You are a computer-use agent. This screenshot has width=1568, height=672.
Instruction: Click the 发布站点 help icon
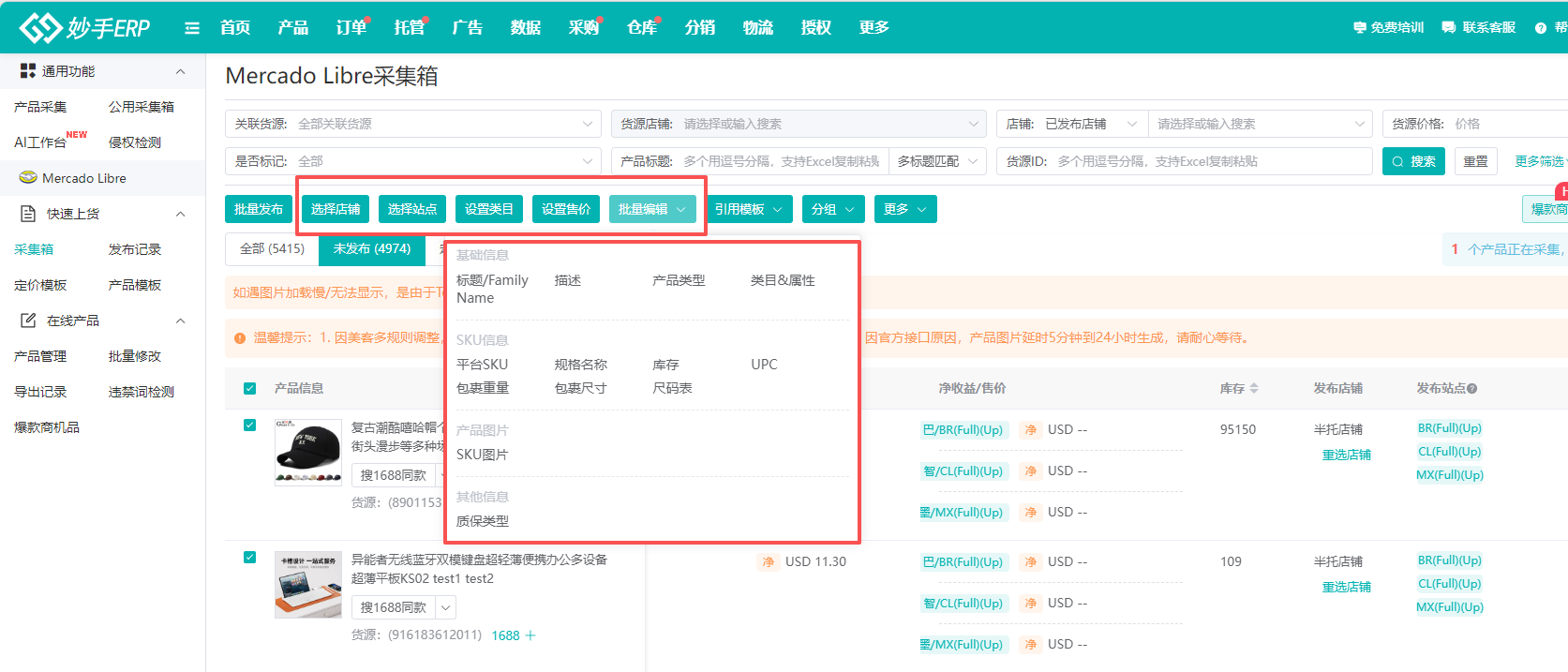1471,388
